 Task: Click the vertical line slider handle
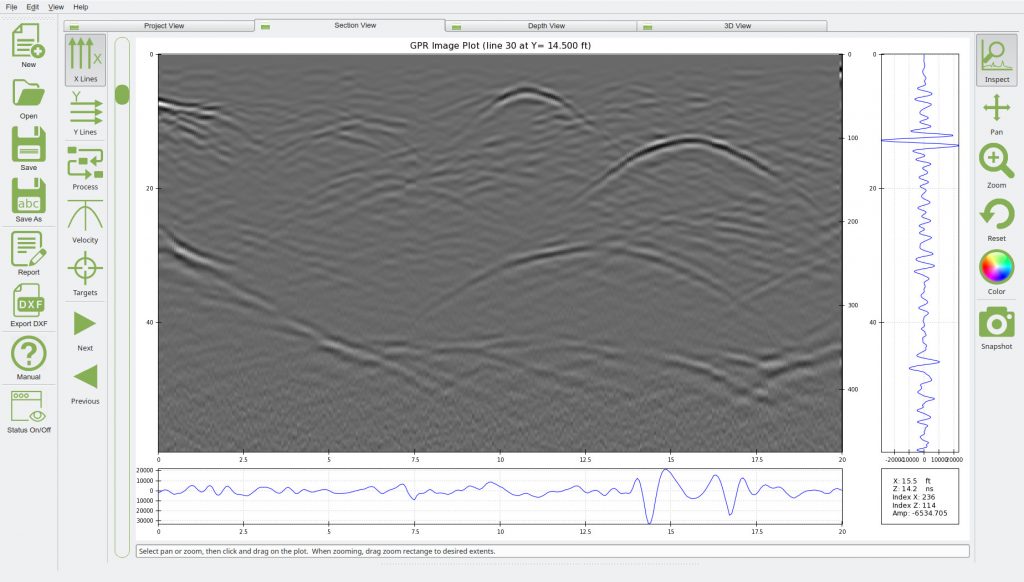click(122, 95)
